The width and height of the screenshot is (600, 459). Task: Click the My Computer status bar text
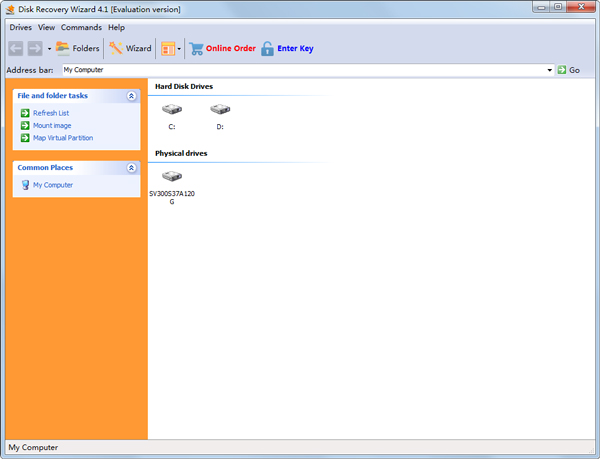point(33,448)
